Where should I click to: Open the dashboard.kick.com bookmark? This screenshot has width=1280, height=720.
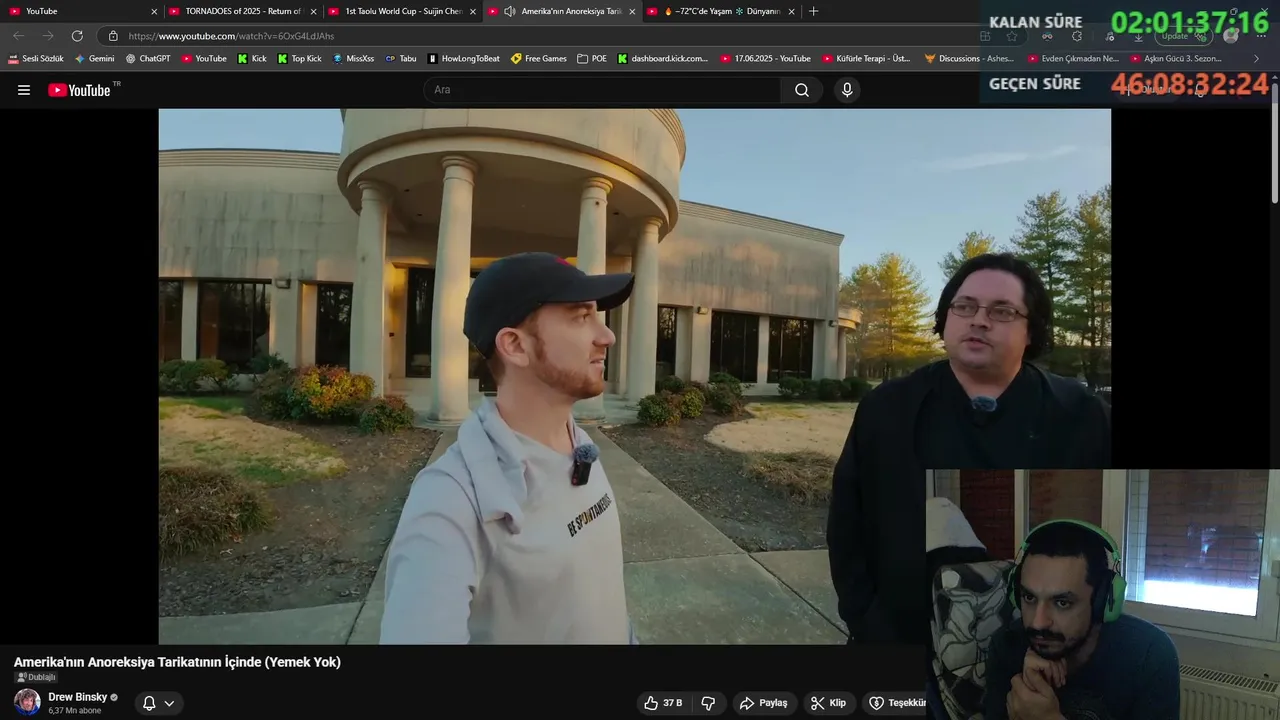[662, 58]
